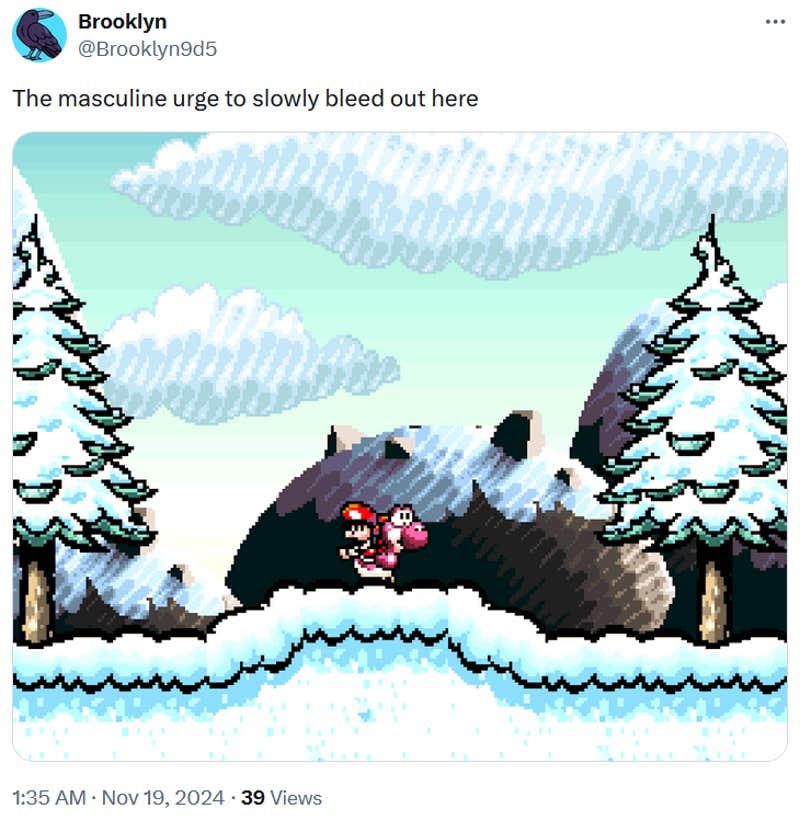
Task: Click the tweet text about masculine urge
Action: click(245, 98)
